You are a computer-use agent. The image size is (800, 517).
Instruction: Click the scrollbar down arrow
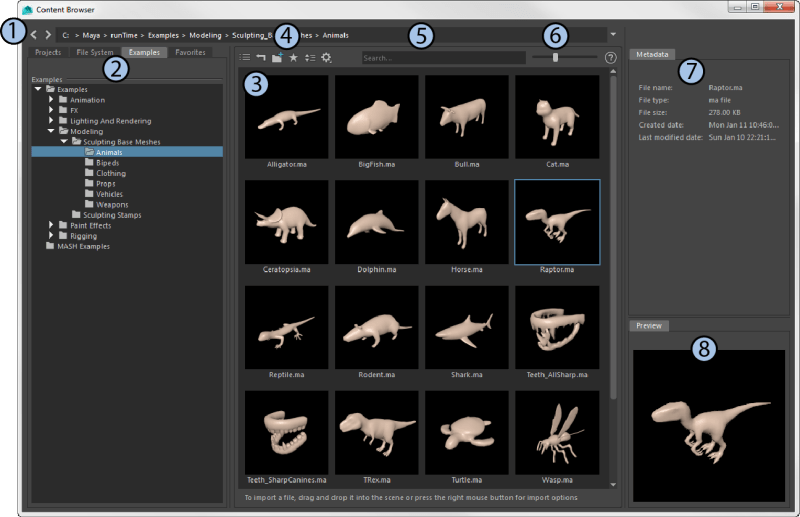pos(613,484)
